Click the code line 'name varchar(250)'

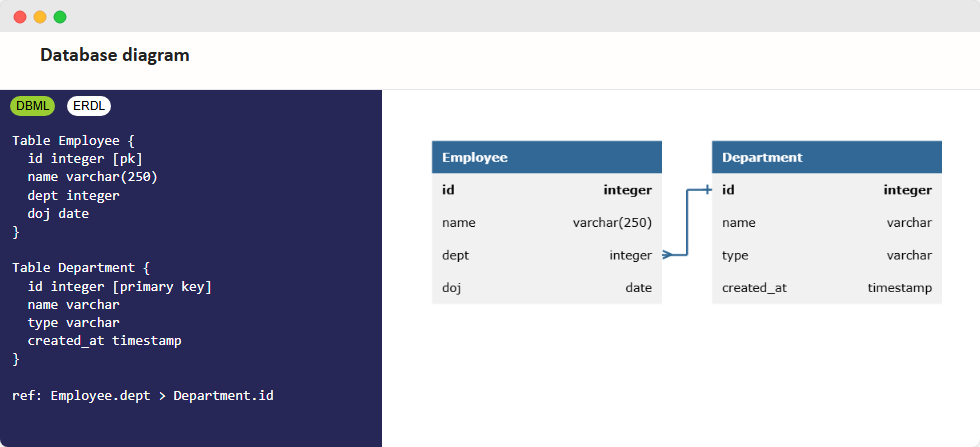(x=92, y=177)
